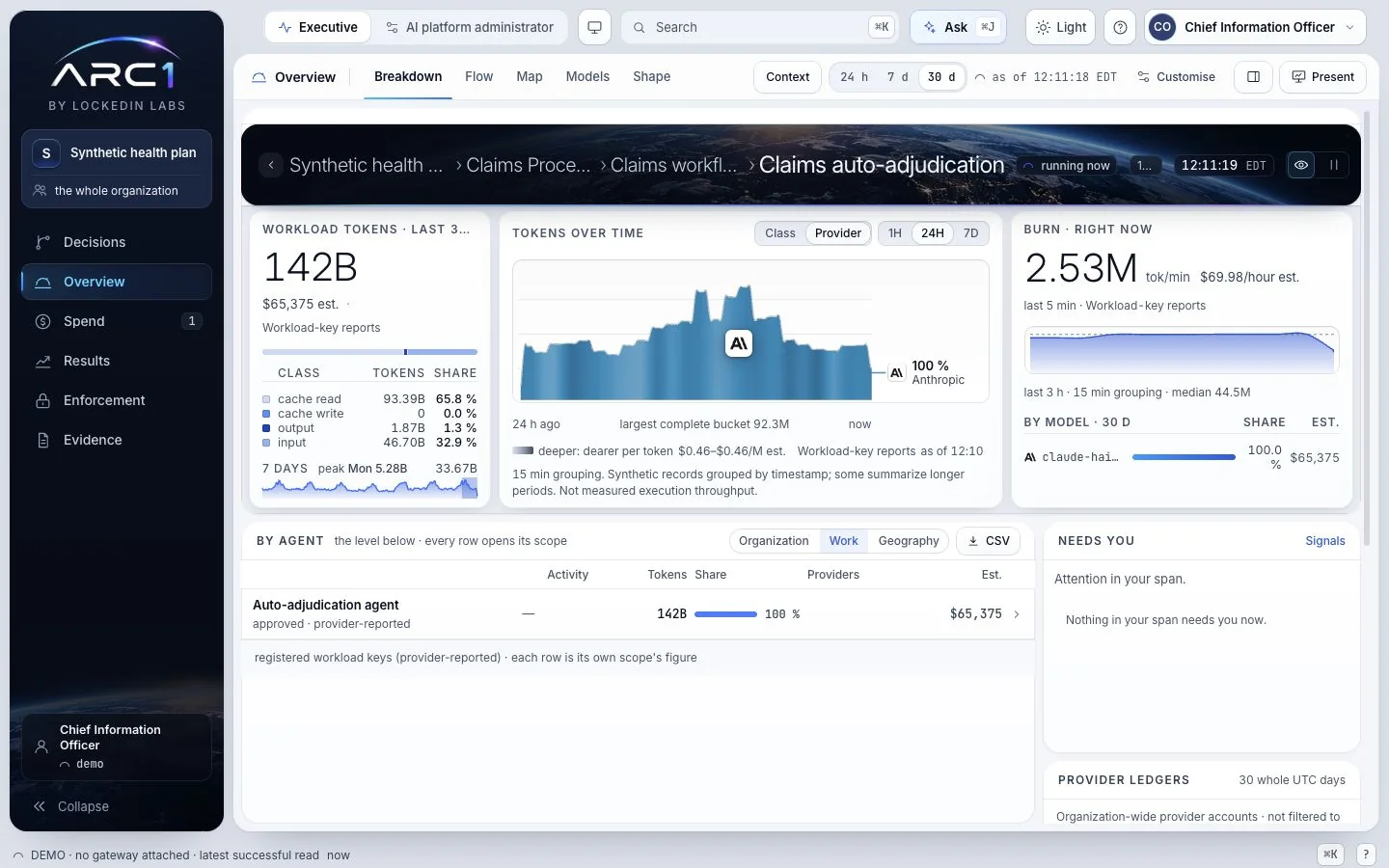
Task: Open Results in the sidebar
Action: 116,361
